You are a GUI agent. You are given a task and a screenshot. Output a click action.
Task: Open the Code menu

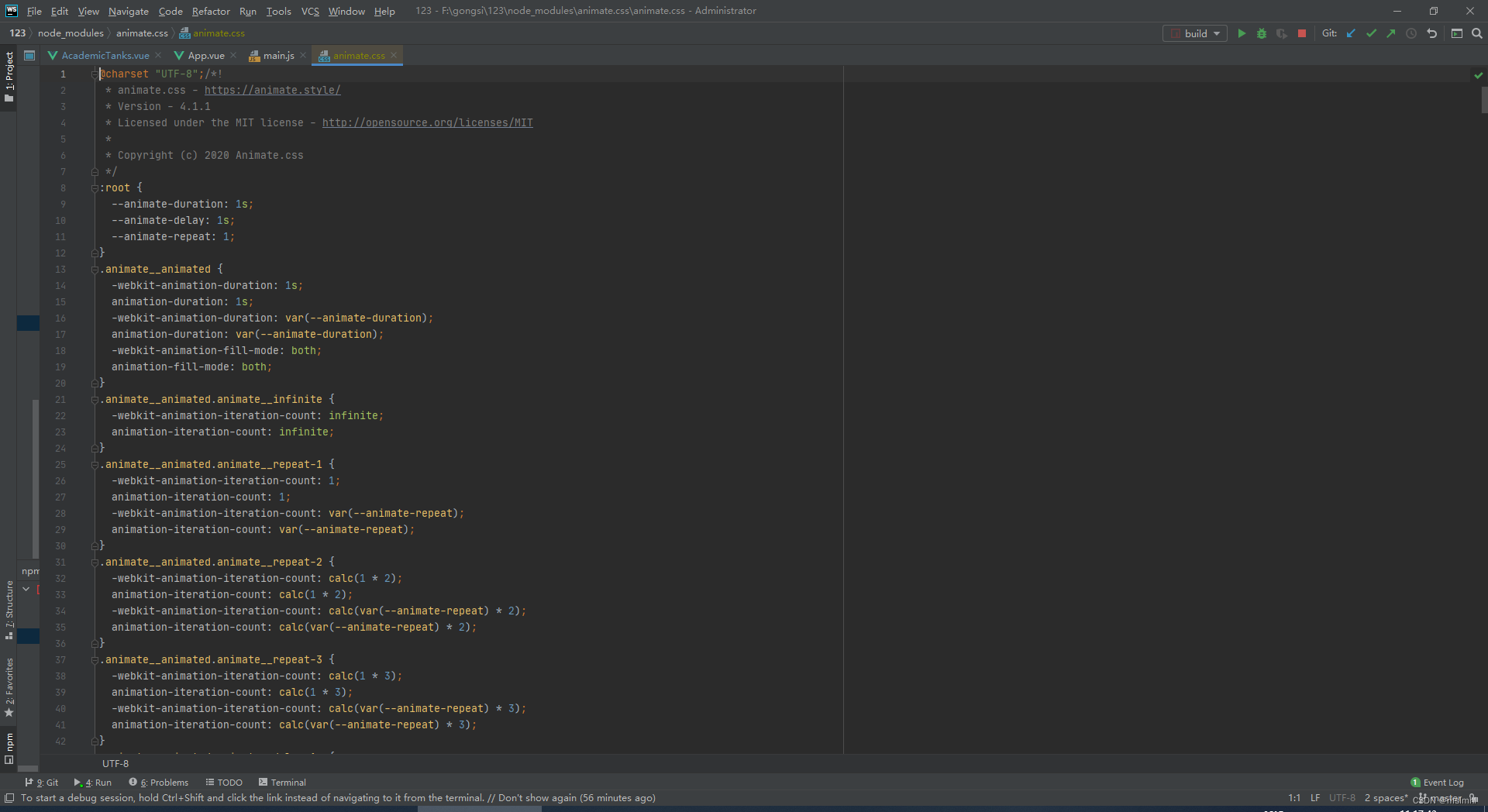tap(170, 11)
